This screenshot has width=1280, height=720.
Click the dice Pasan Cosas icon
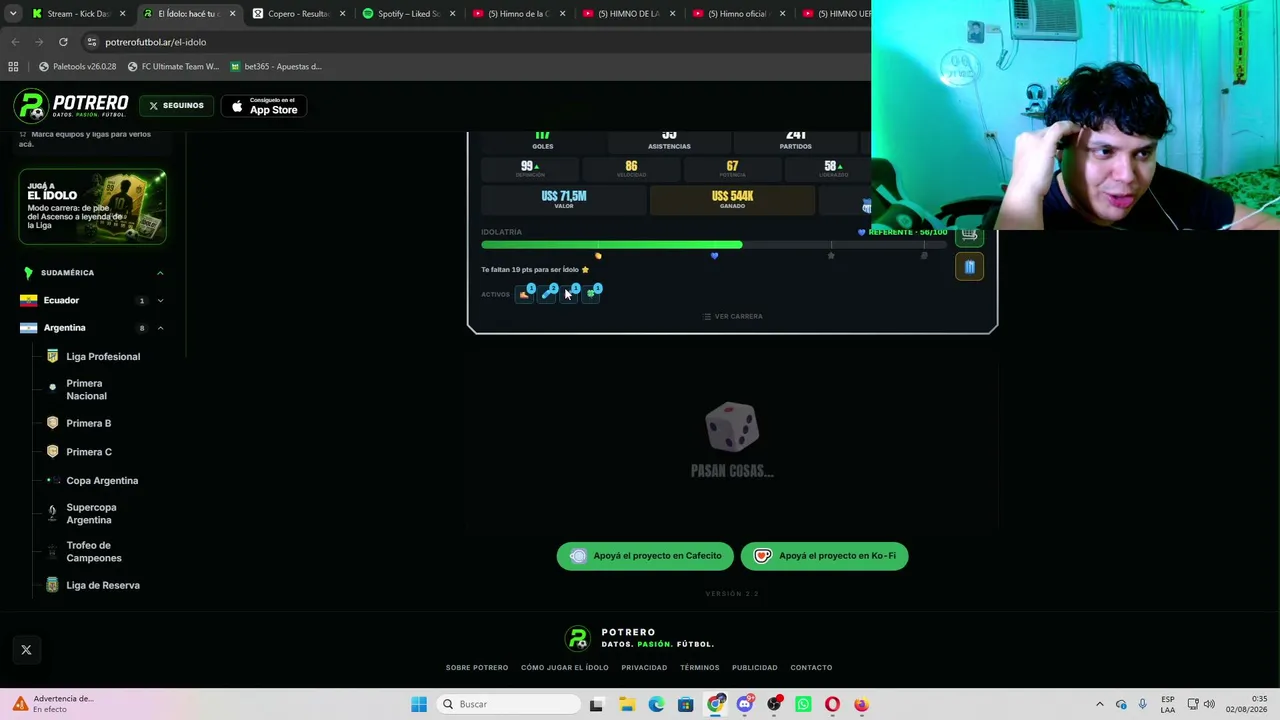732,427
